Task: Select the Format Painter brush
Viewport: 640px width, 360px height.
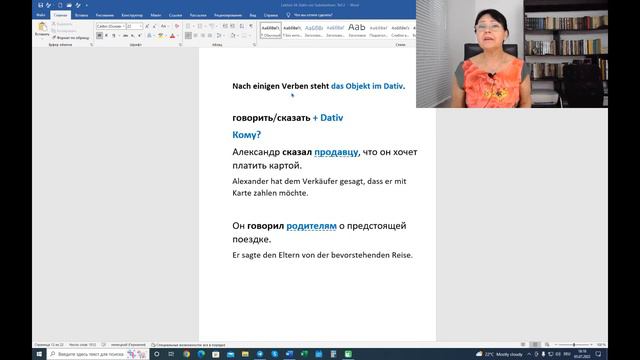Action: point(71,38)
